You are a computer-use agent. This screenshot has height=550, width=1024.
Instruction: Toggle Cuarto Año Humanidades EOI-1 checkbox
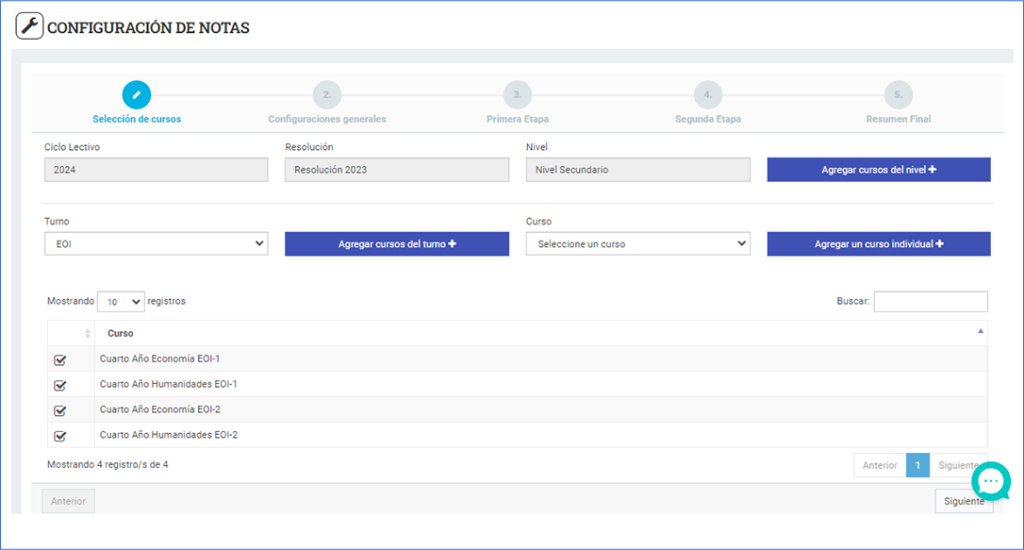pyautogui.click(x=60, y=385)
